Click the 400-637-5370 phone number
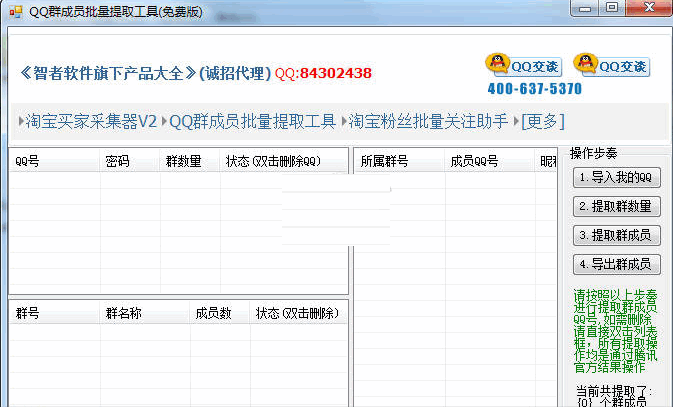673x407 pixels. [535, 88]
